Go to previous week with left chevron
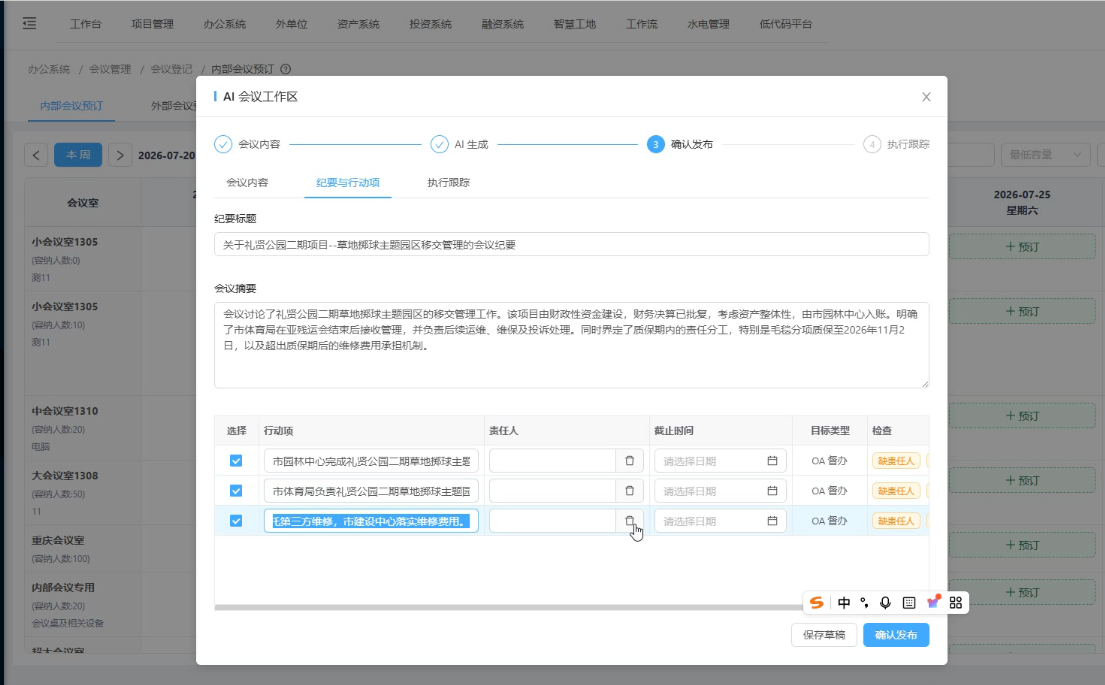This screenshot has width=1105, height=685. click(x=36, y=155)
